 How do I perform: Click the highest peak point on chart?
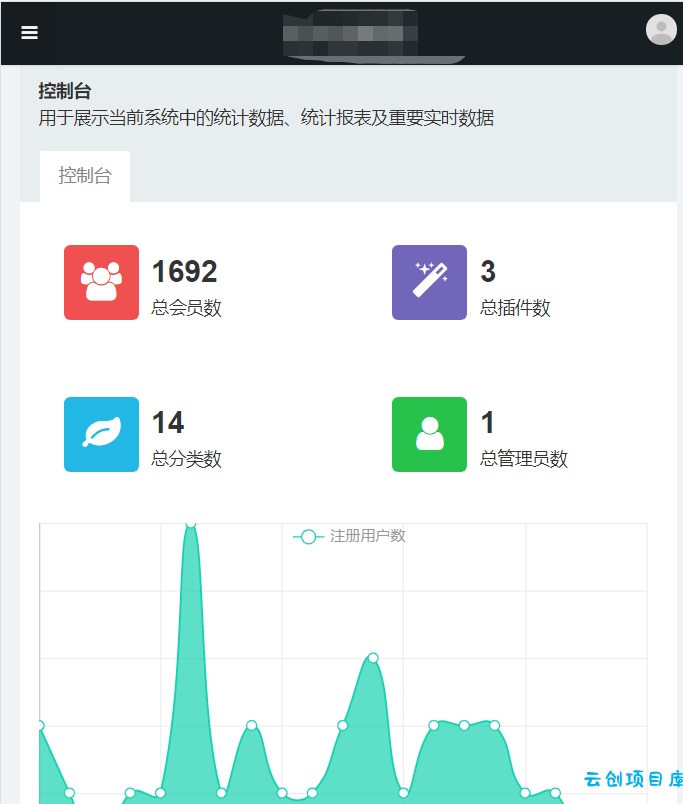[x=191, y=524]
